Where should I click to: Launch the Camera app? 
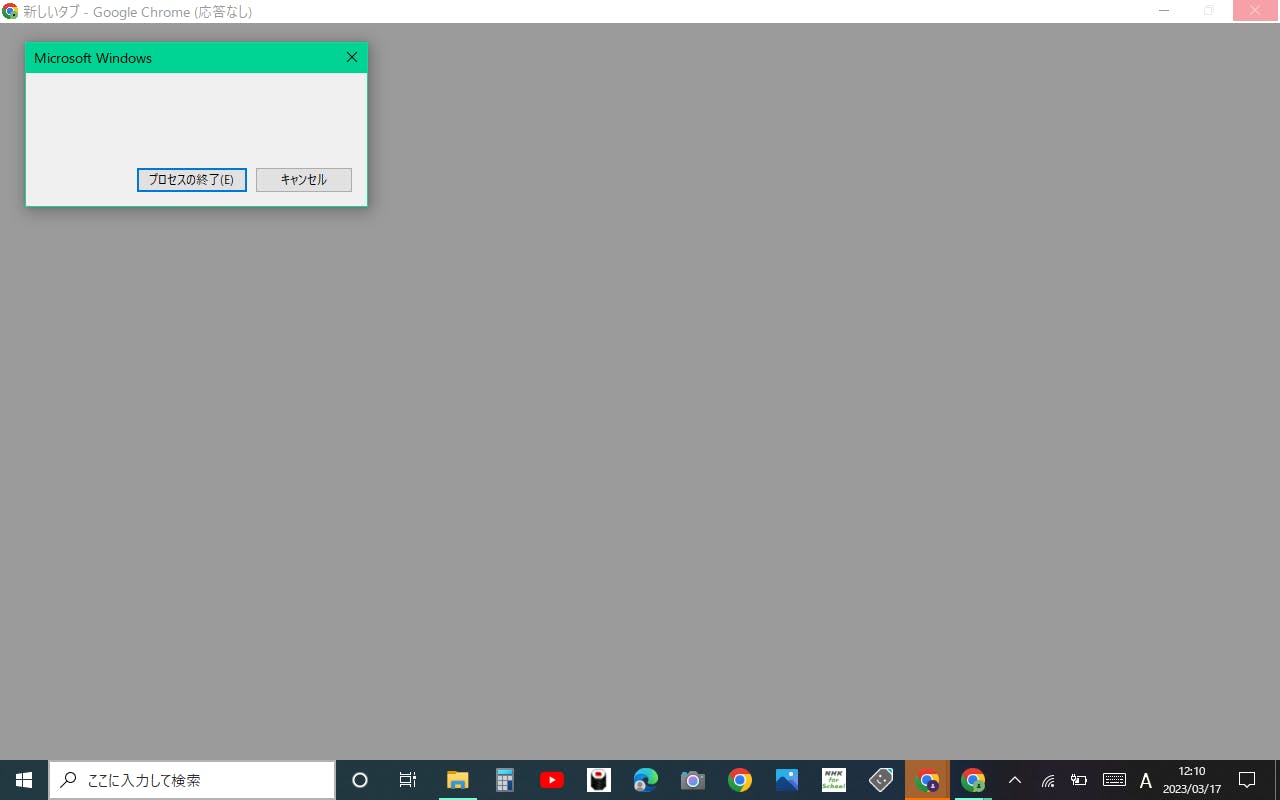point(692,780)
